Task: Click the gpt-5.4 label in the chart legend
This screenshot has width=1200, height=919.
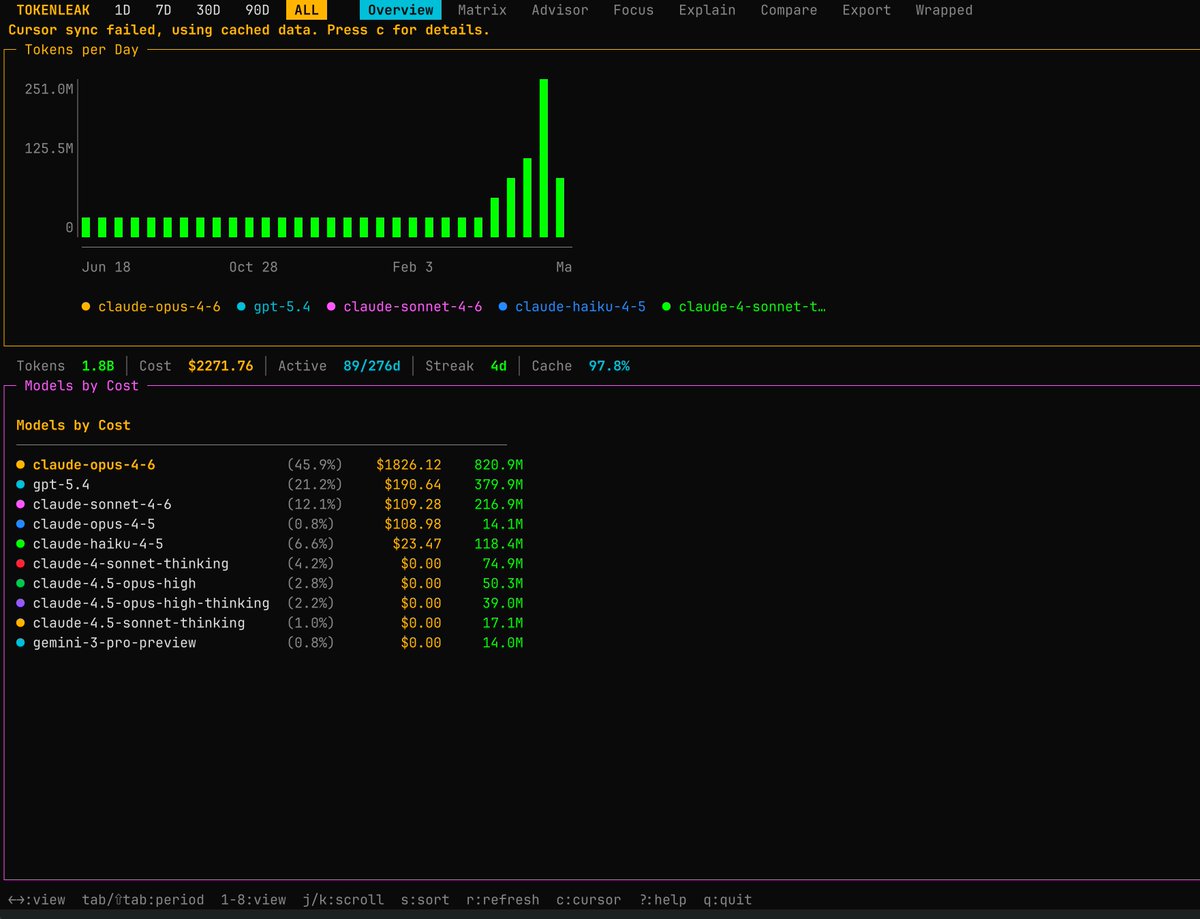Action: 282,307
